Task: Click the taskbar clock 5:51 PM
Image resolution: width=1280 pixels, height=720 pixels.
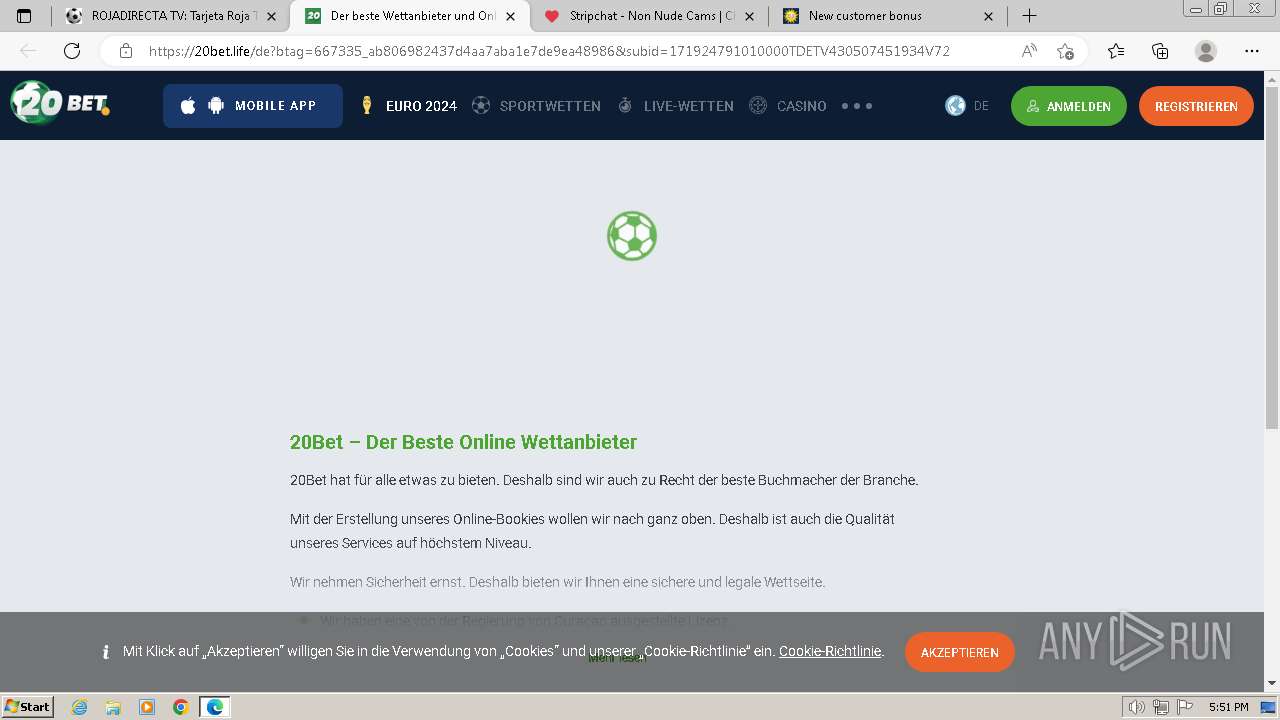Action: point(1228,707)
